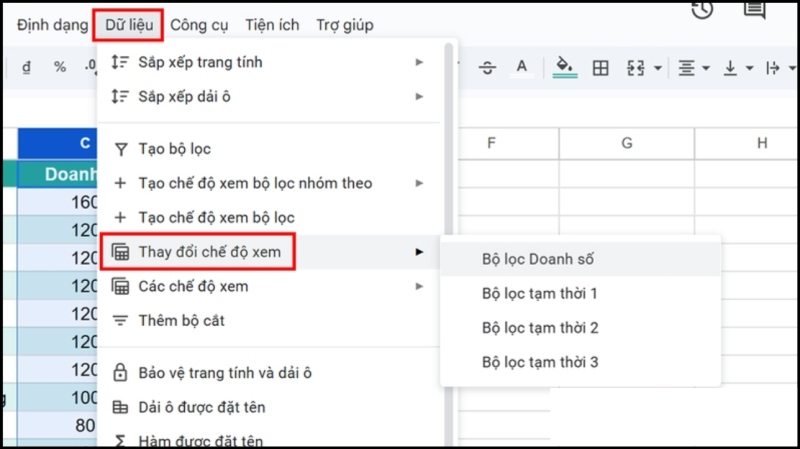Viewport: 800px width, 449px height.
Task: Choose Bộ lọc Doanh số view
Action: point(581,259)
